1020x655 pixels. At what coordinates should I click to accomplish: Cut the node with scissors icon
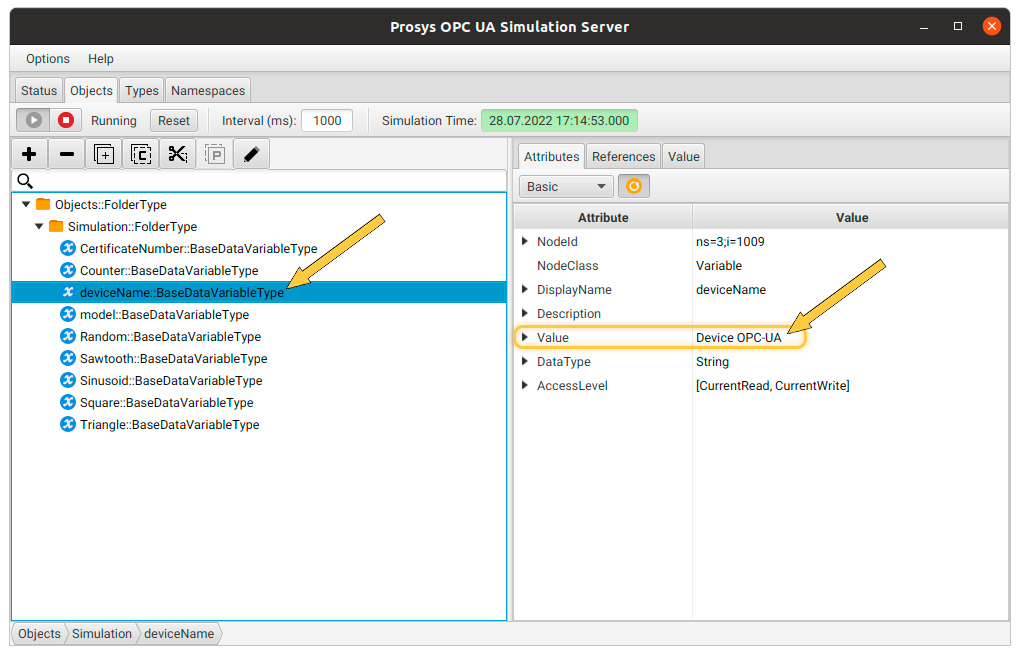[178, 154]
